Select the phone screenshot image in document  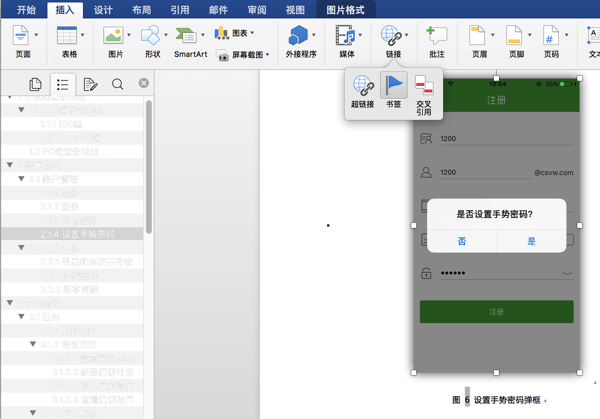tap(496, 225)
